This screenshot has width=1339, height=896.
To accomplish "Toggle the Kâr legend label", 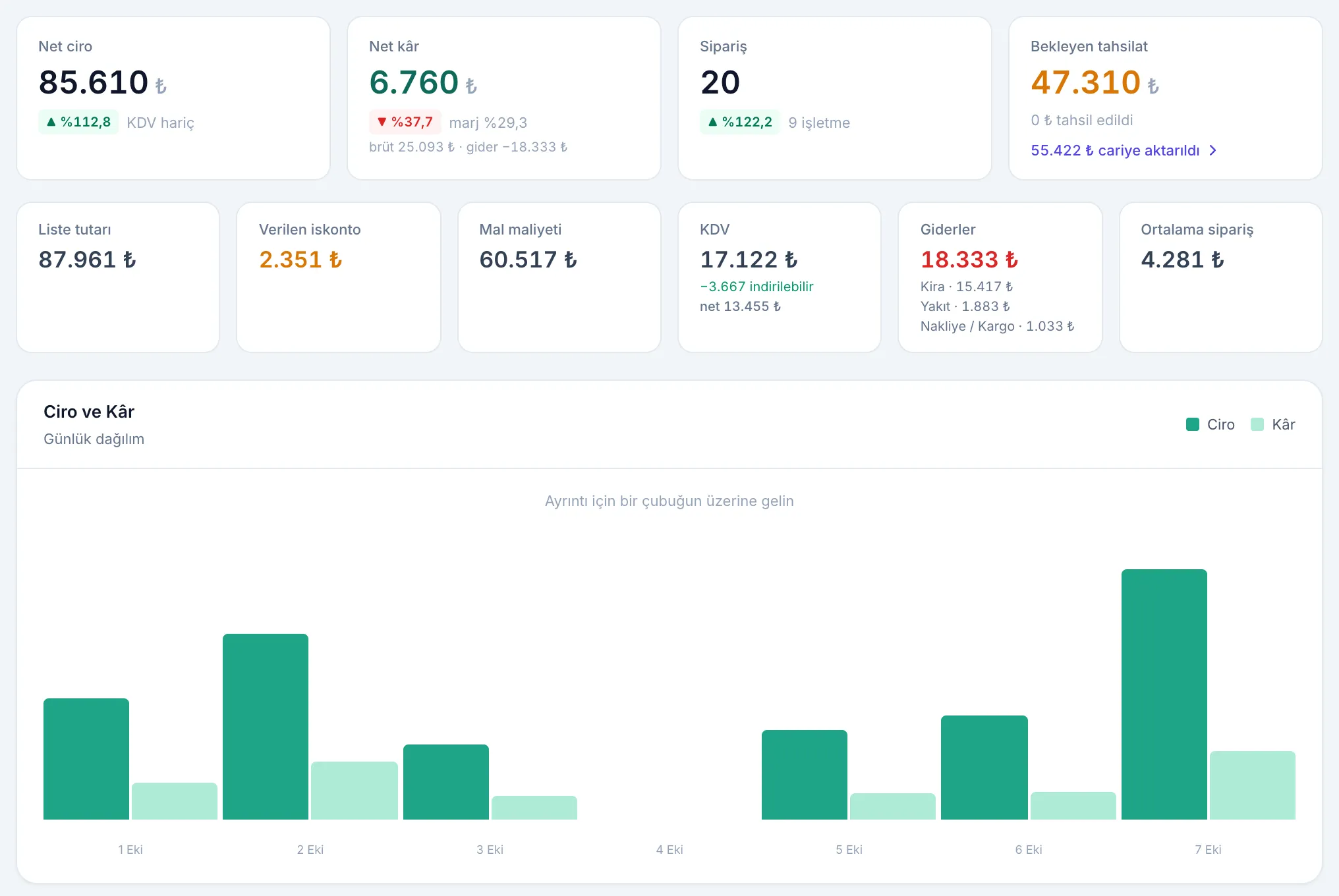I will coord(1284,424).
